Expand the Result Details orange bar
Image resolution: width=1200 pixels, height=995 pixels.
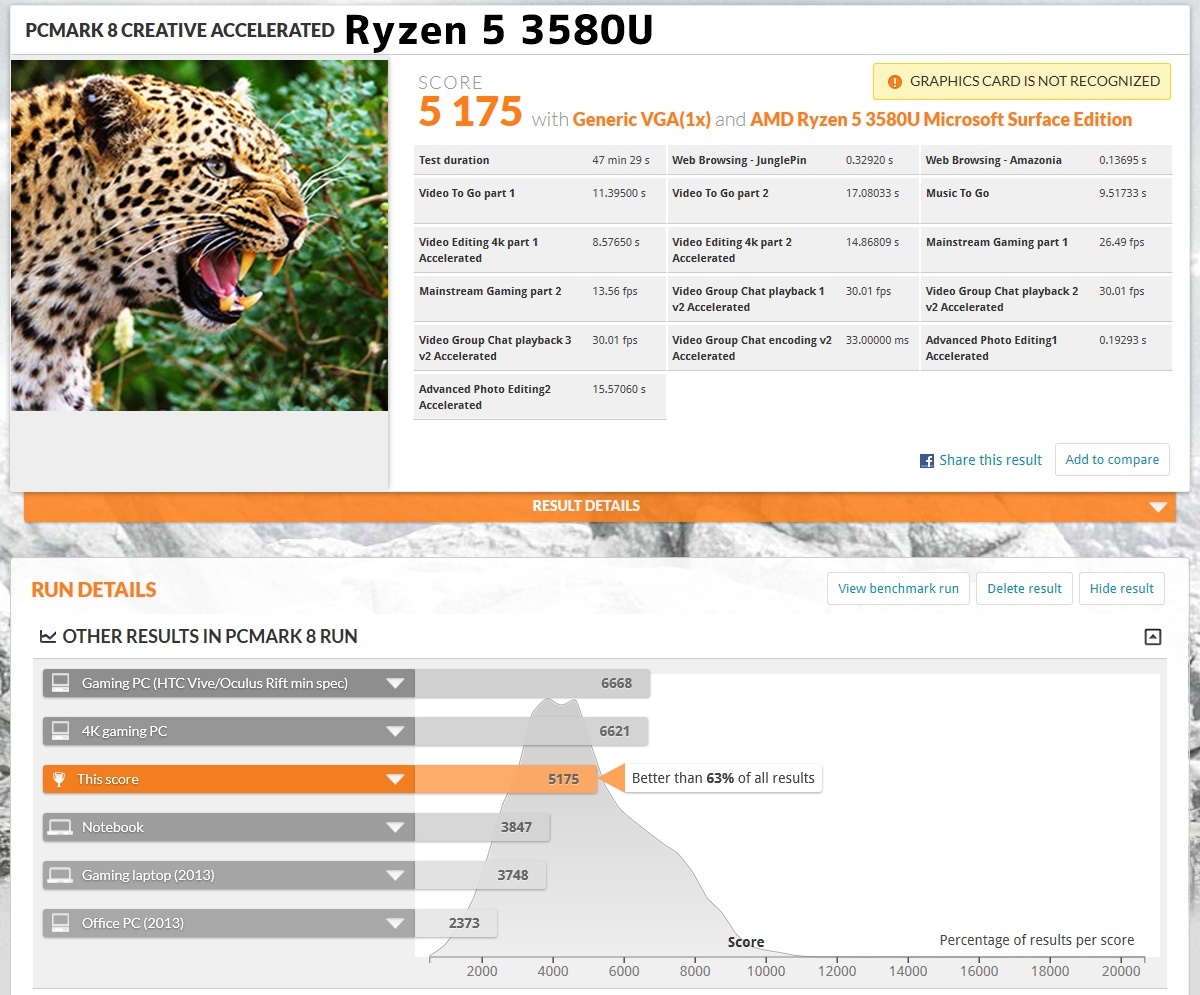pyautogui.click(x=600, y=506)
